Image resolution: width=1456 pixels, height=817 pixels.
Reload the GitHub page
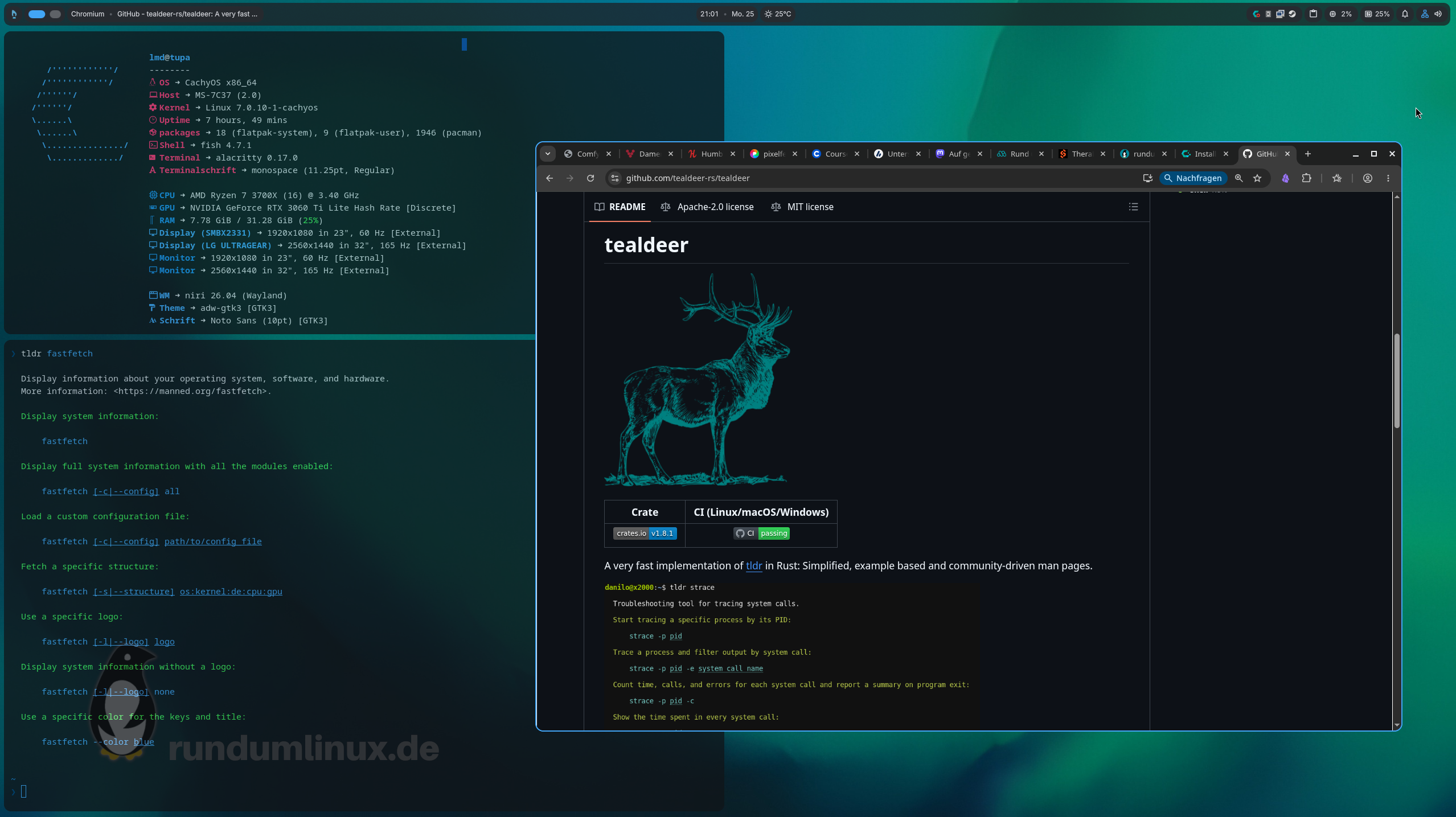(590, 178)
